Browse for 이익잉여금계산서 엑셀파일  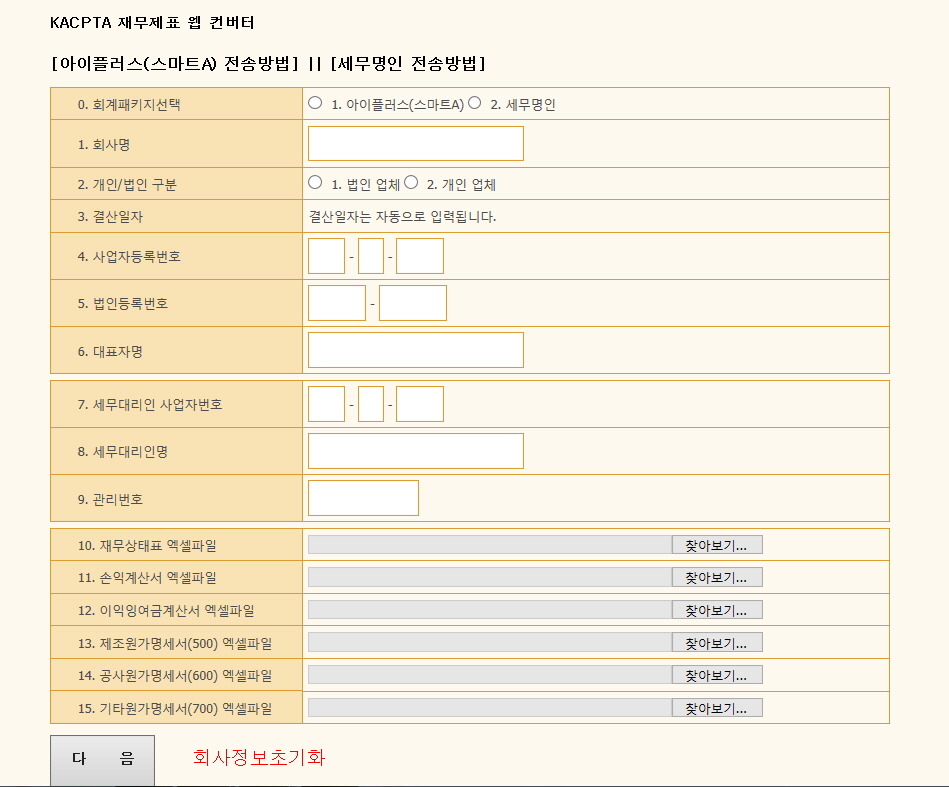[x=717, y=610]
